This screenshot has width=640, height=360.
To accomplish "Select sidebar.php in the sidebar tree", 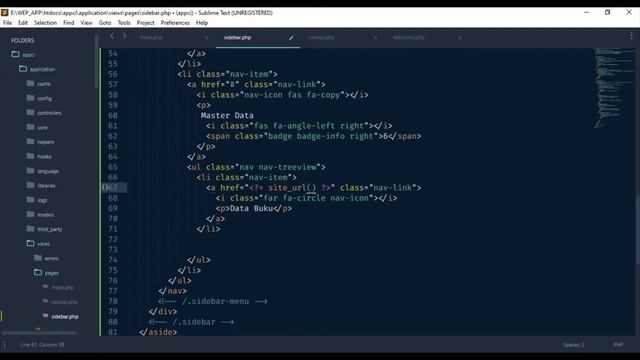I will pyautogui.click(x=65, y=316).
